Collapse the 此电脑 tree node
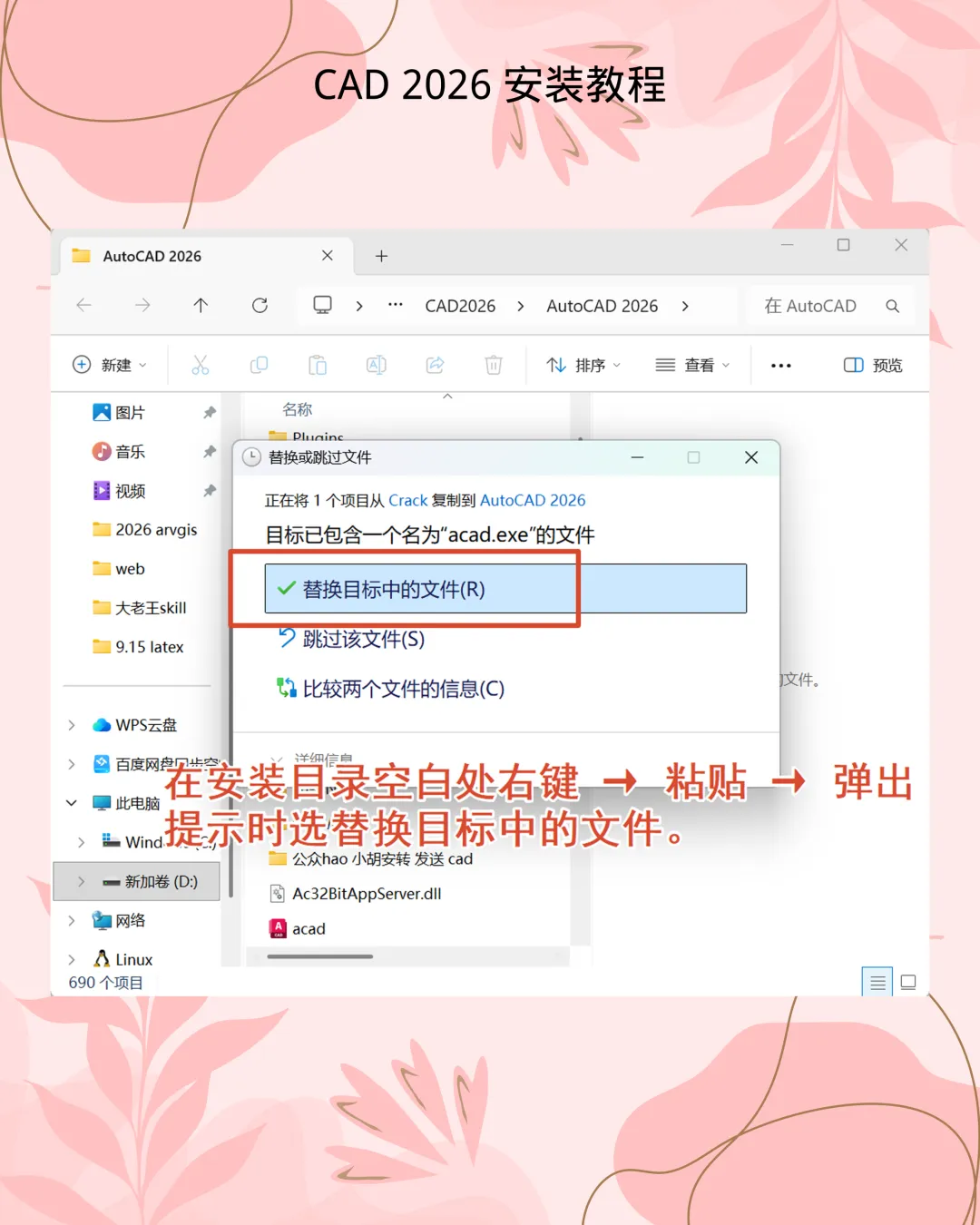The image size is (980, 1225). point(72,803)
